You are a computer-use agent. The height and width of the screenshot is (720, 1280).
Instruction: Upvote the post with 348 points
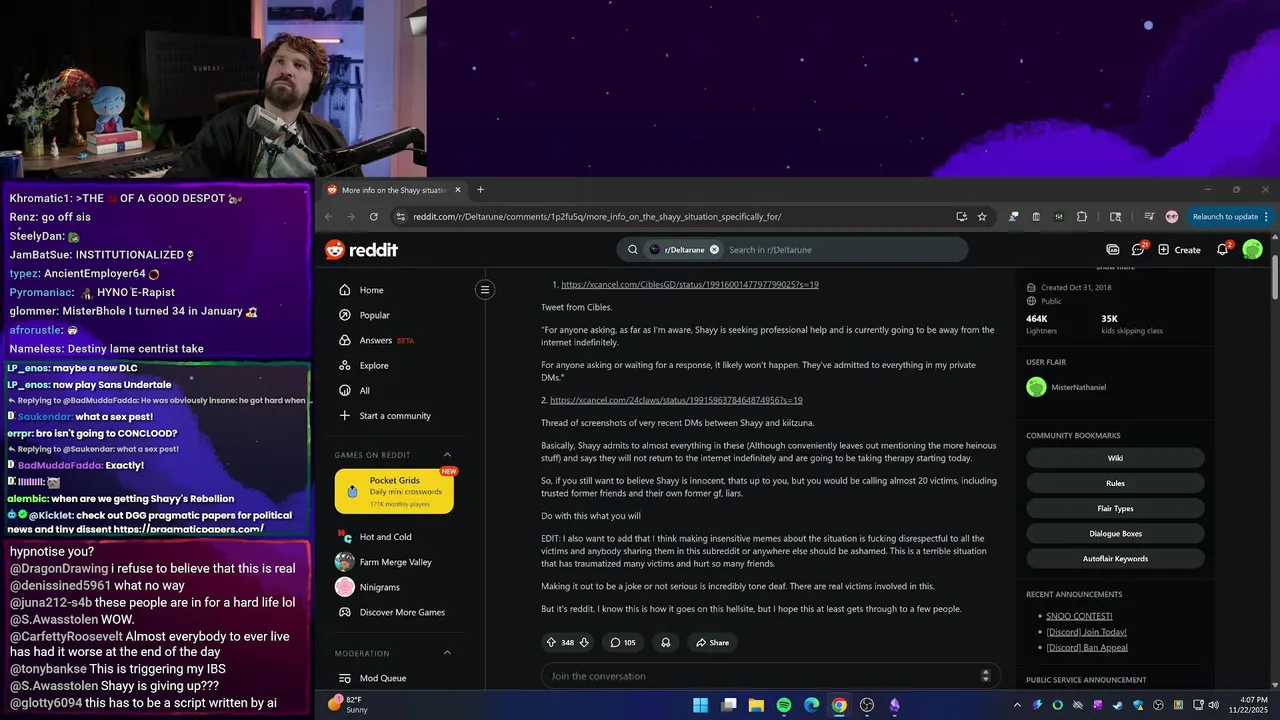[551, 642]
